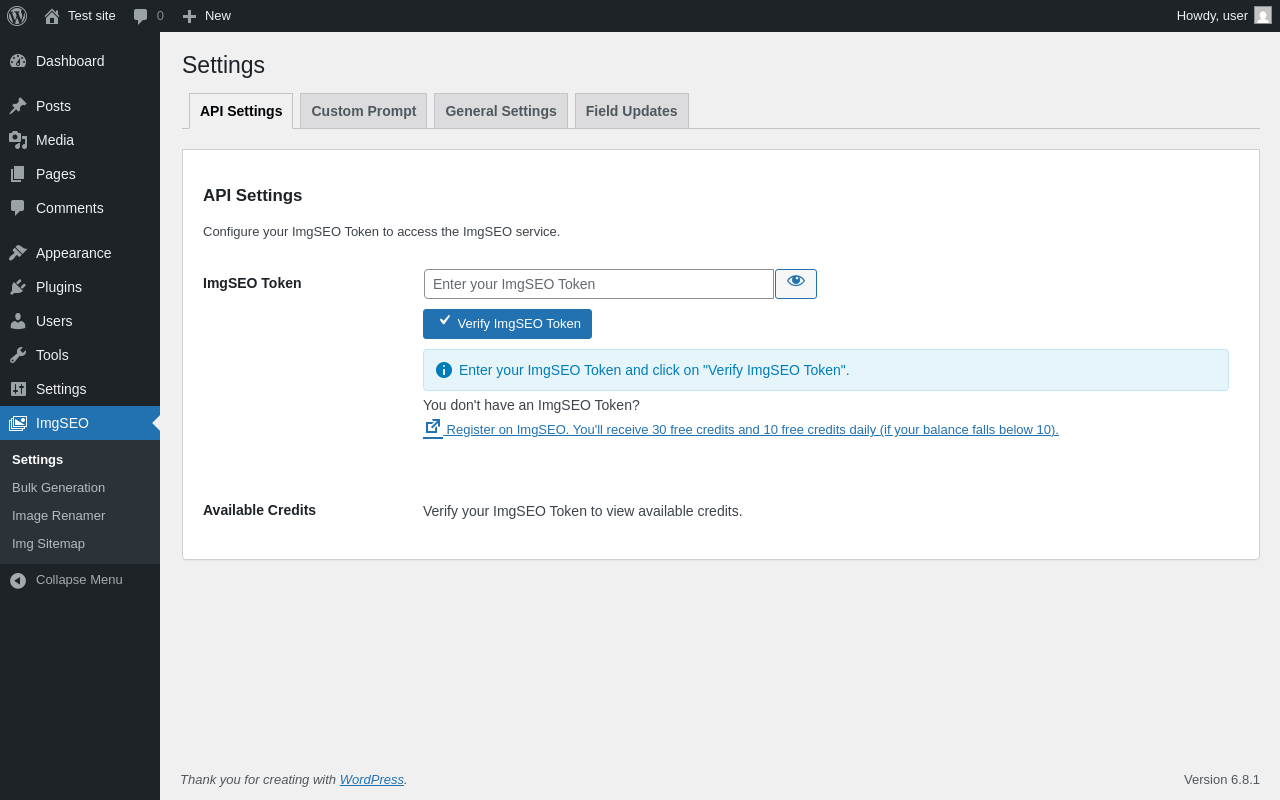Click the Settings page title
Viewport: 1280px width, 800px height.
(x=223, y=65)
